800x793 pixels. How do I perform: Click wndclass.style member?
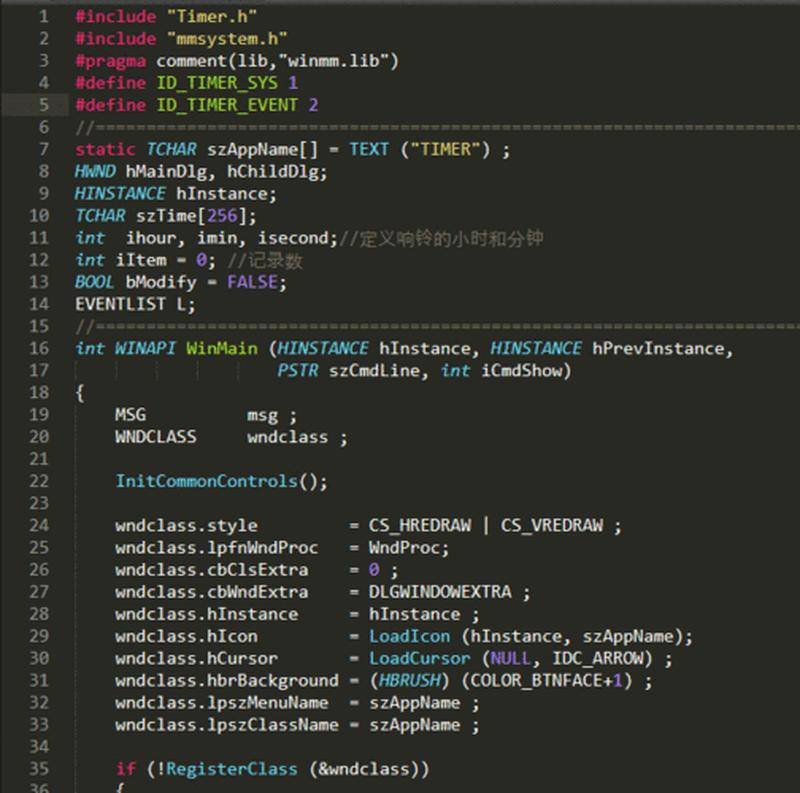186,526
